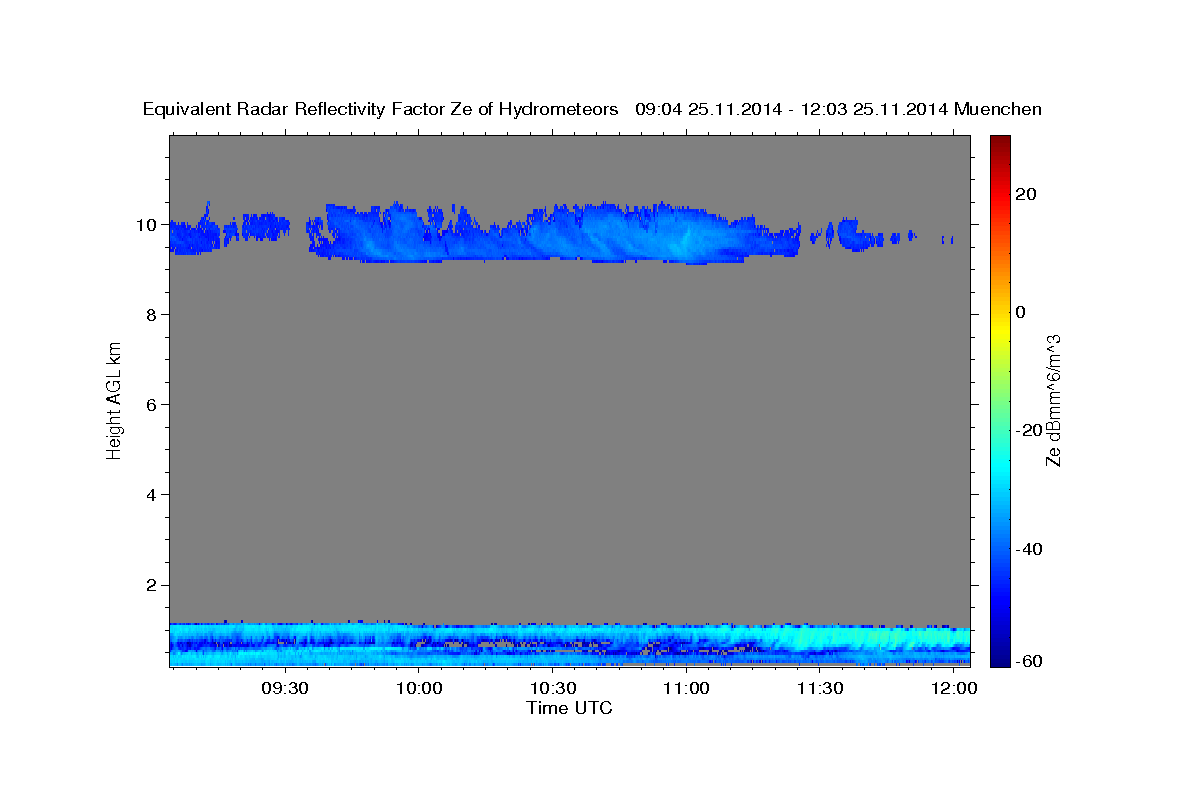Image resolution: width=1200 pixels, height=800 pixels.
Task: Click the cirrus cloud layer near 10 km at 10:30
Action: pos(553,235)
